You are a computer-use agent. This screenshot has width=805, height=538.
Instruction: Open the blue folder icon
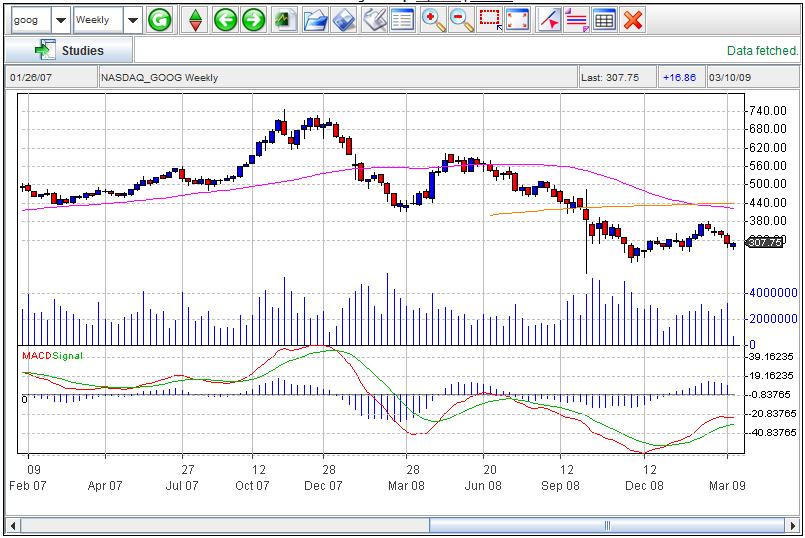[315, 20]
